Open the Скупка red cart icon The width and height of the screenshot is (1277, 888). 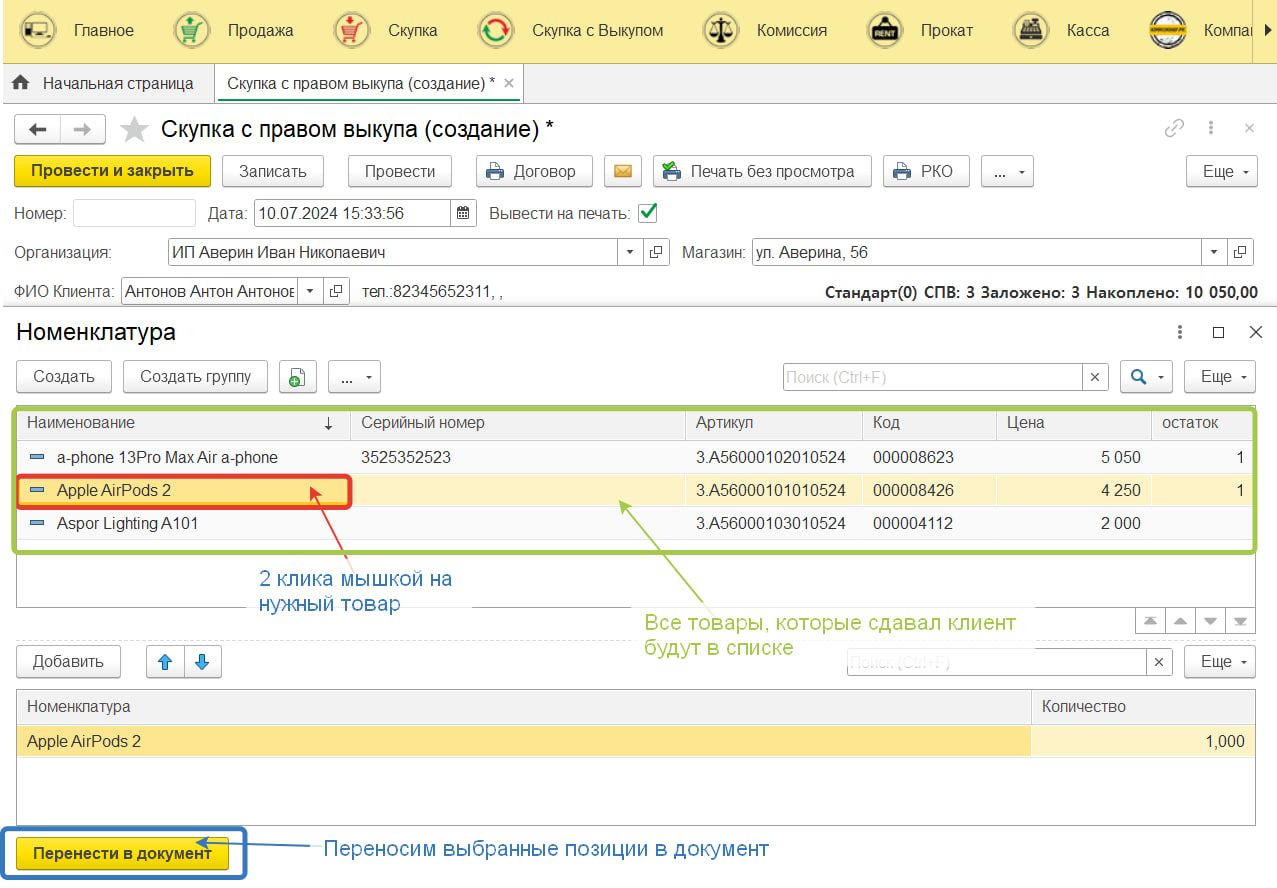pyautogui.click(x=352, y=30)
